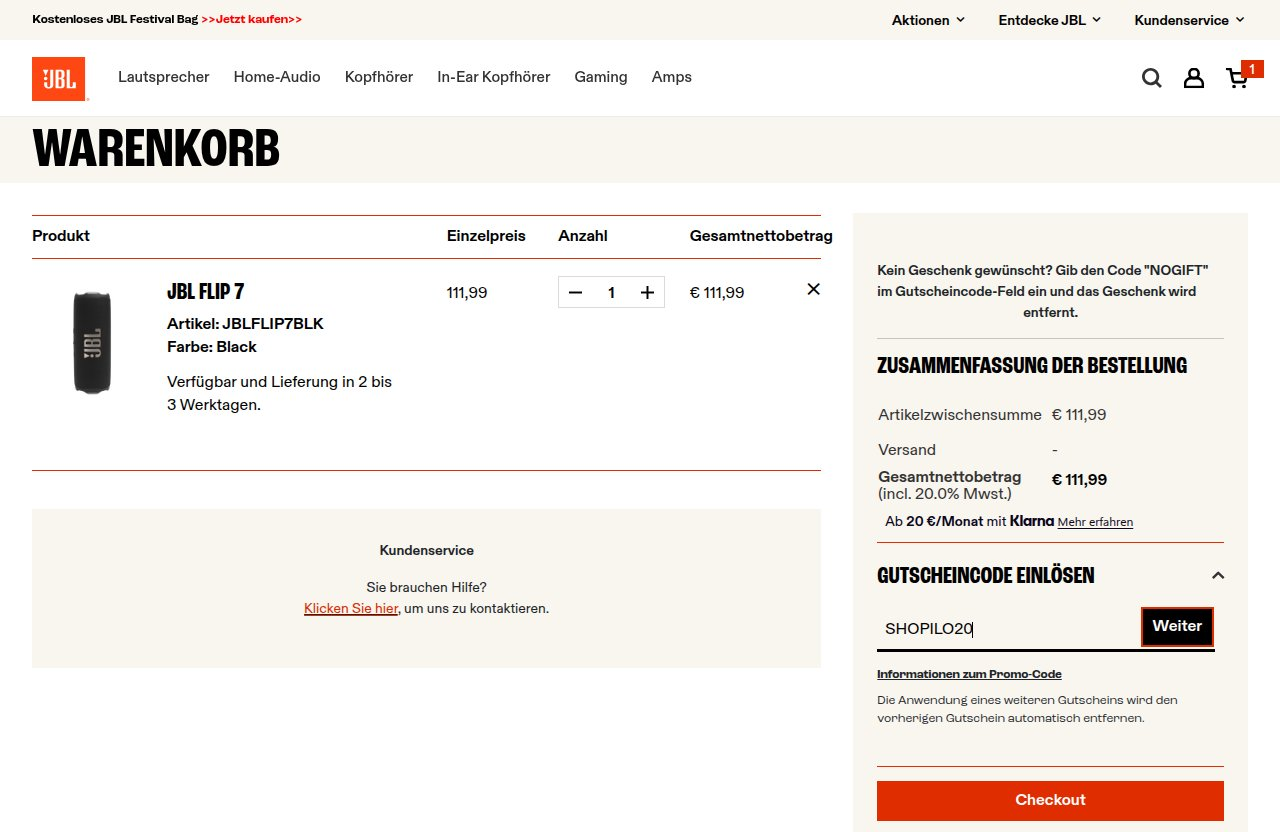The height and width of the screenshot is (832, 1280).
Task: Open the search magnifier icon
Action: pyautogui.click(x=1152, y=78)
